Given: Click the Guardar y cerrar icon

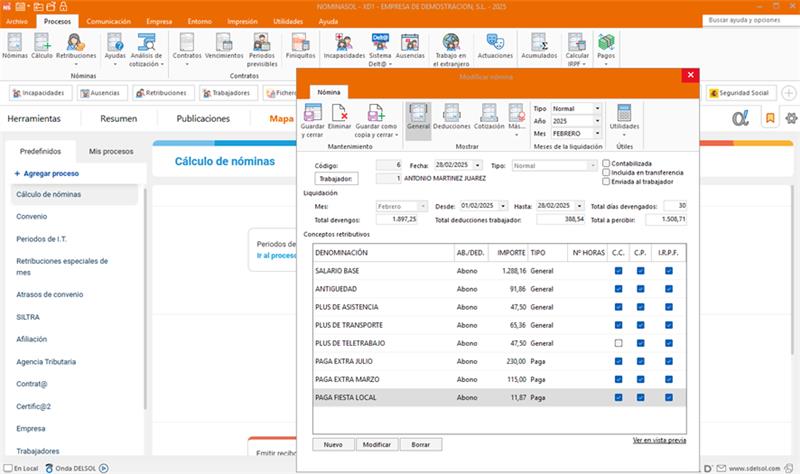Looking at the screenshot, I should pos(315,114).
